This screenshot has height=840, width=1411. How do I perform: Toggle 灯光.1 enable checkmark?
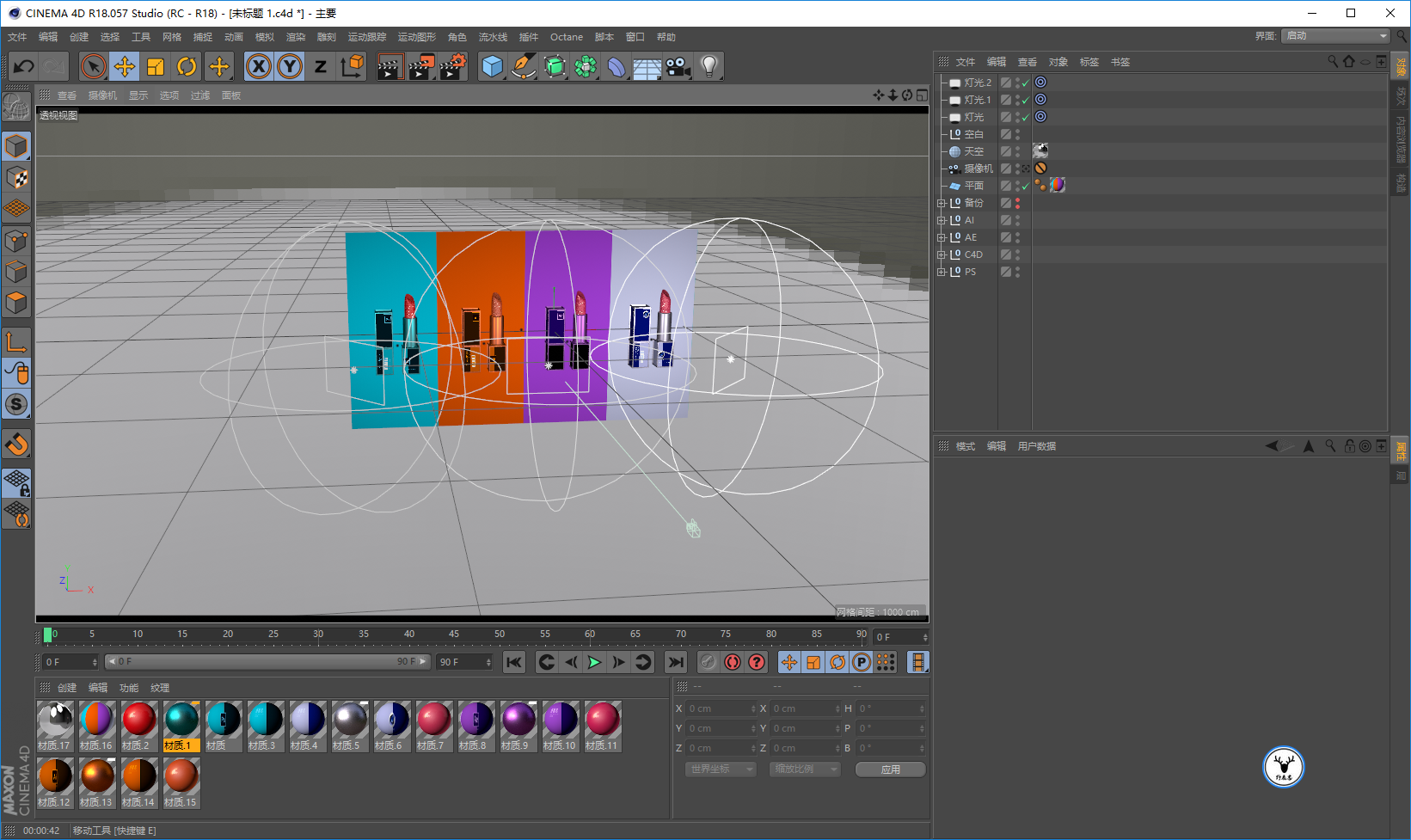click(1026, 100)
